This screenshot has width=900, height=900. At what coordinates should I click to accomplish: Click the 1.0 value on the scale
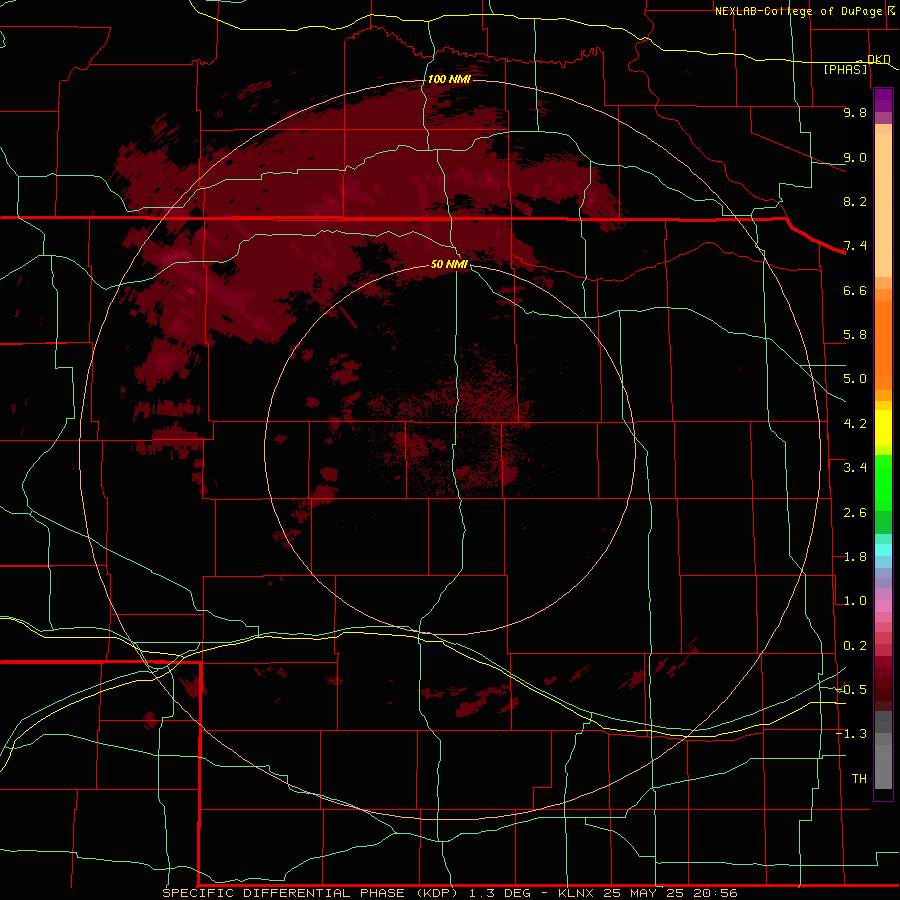tap(855, 601)
